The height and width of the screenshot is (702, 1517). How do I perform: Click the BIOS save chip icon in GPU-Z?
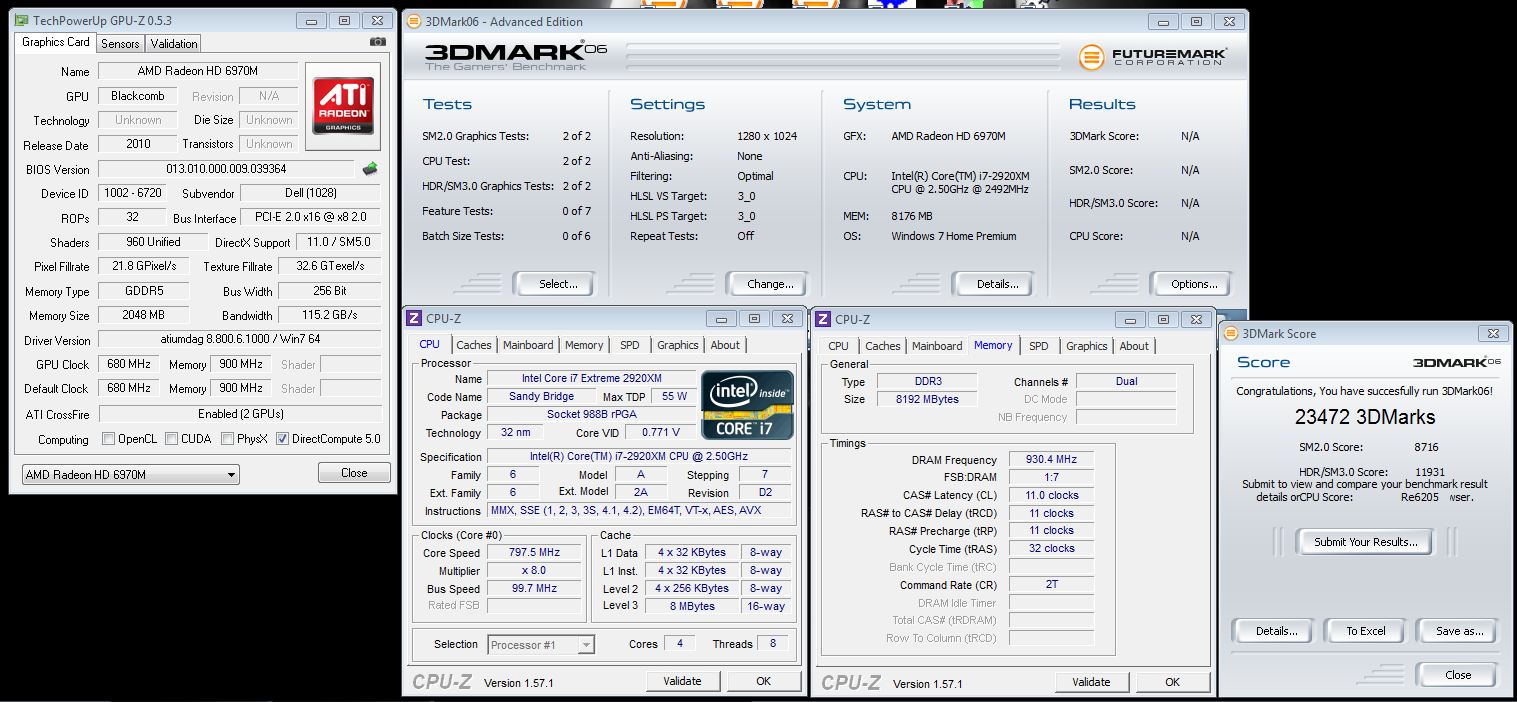click(370, 169)
